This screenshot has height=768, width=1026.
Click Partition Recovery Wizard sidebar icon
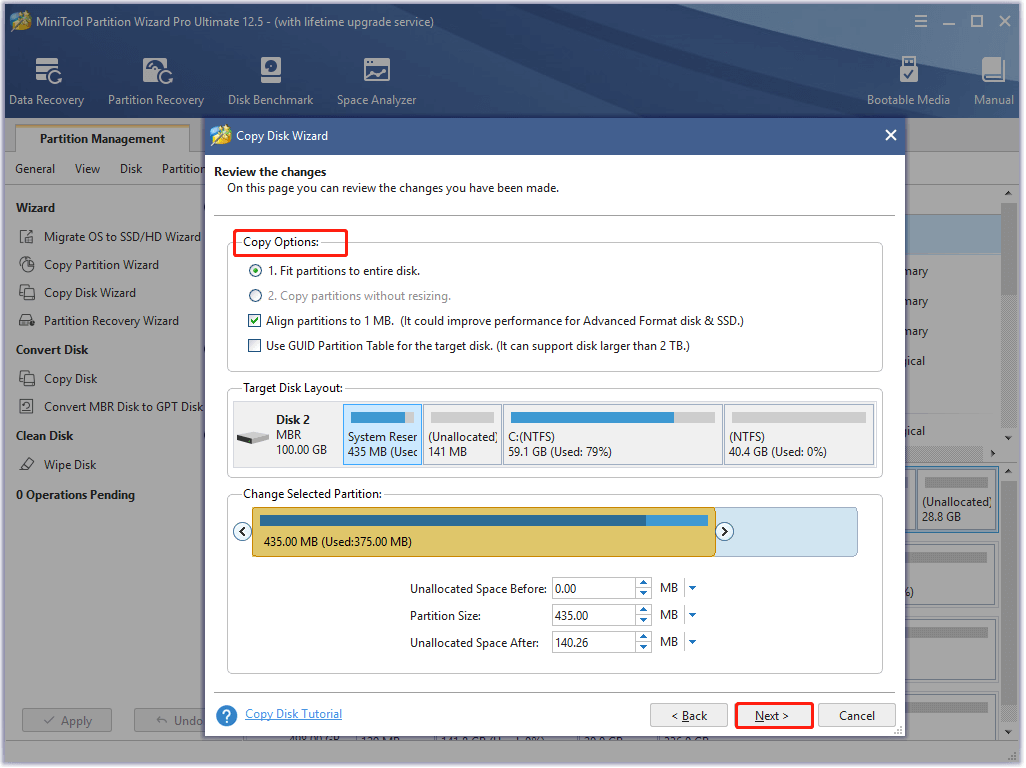point(27,321)
